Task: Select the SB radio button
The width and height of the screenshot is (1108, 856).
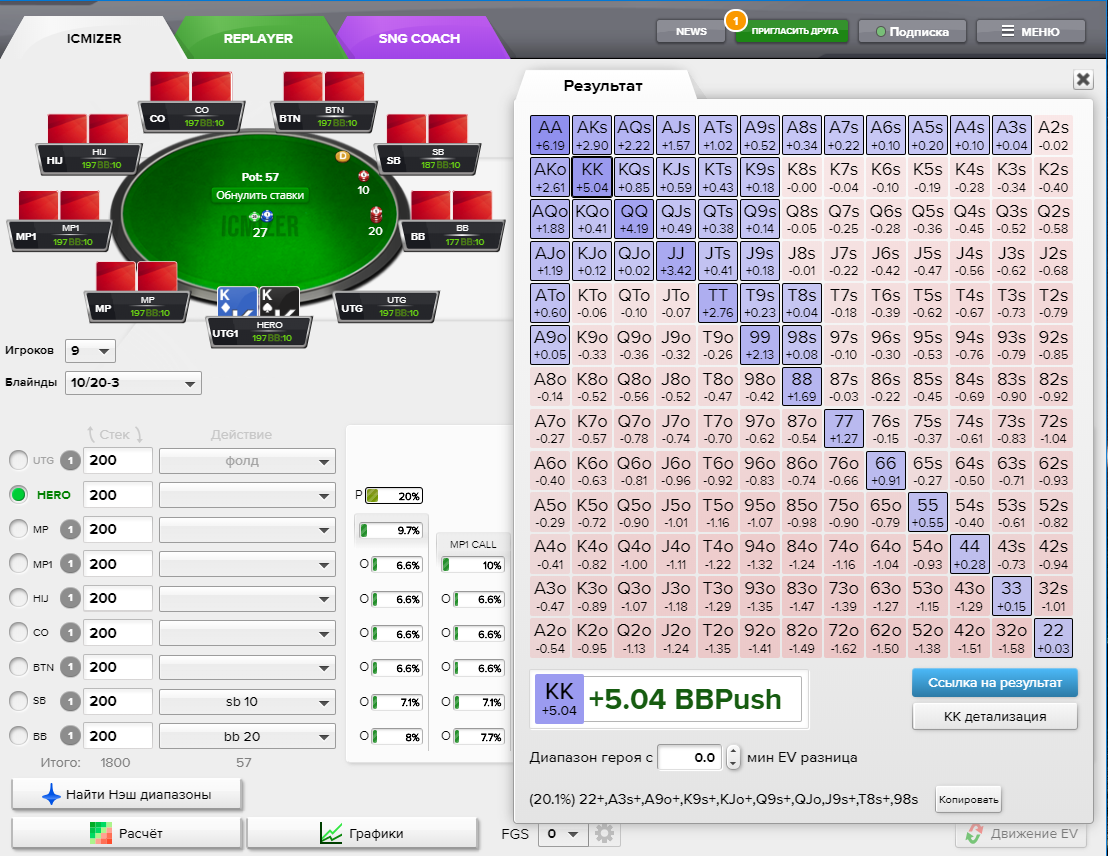Action: pos(18,700)
